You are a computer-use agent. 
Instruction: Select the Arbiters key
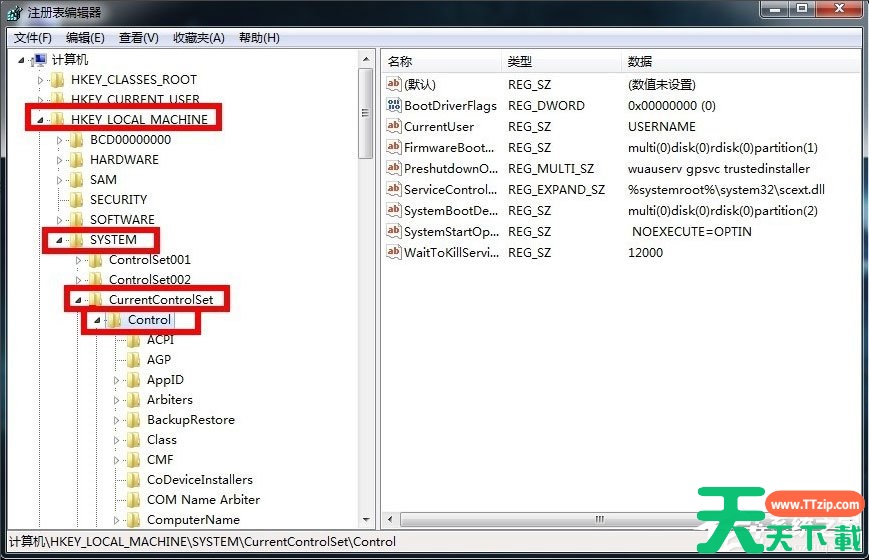tap(170, 400)
